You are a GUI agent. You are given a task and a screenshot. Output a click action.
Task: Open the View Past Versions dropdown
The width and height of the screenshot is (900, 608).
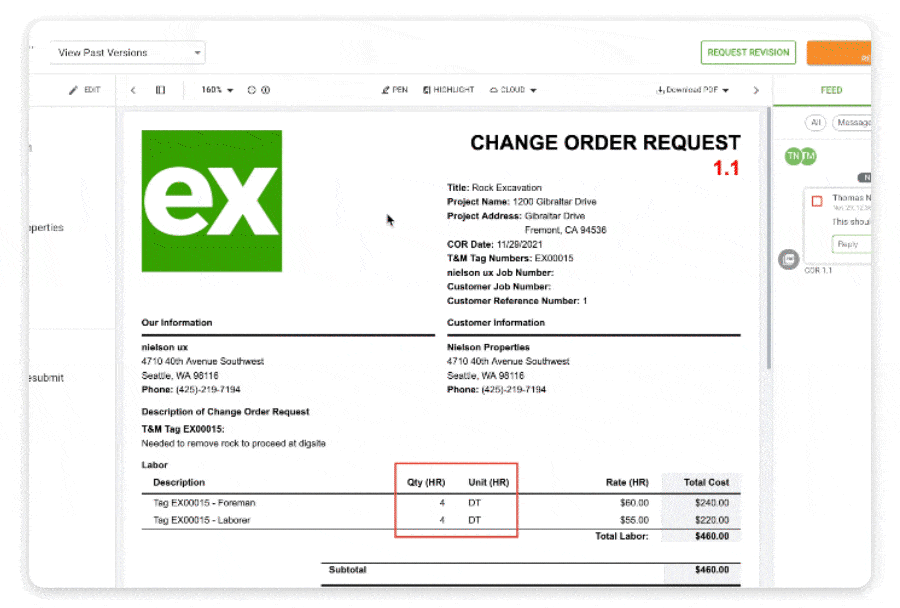(130, 52)
